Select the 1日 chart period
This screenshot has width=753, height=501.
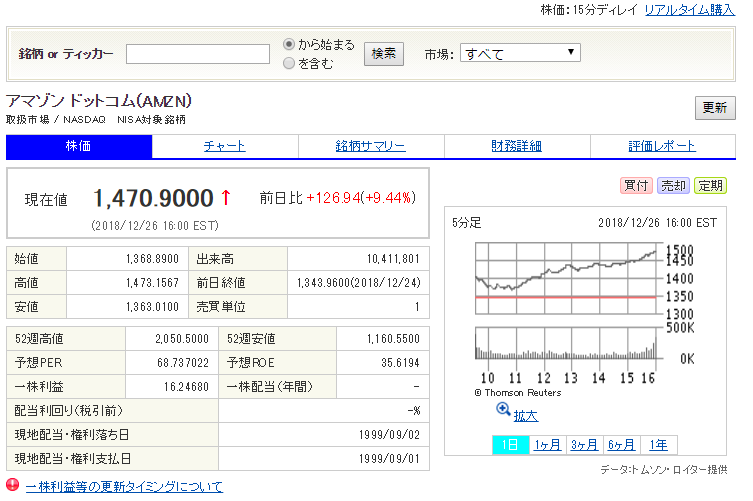[510, 445]
